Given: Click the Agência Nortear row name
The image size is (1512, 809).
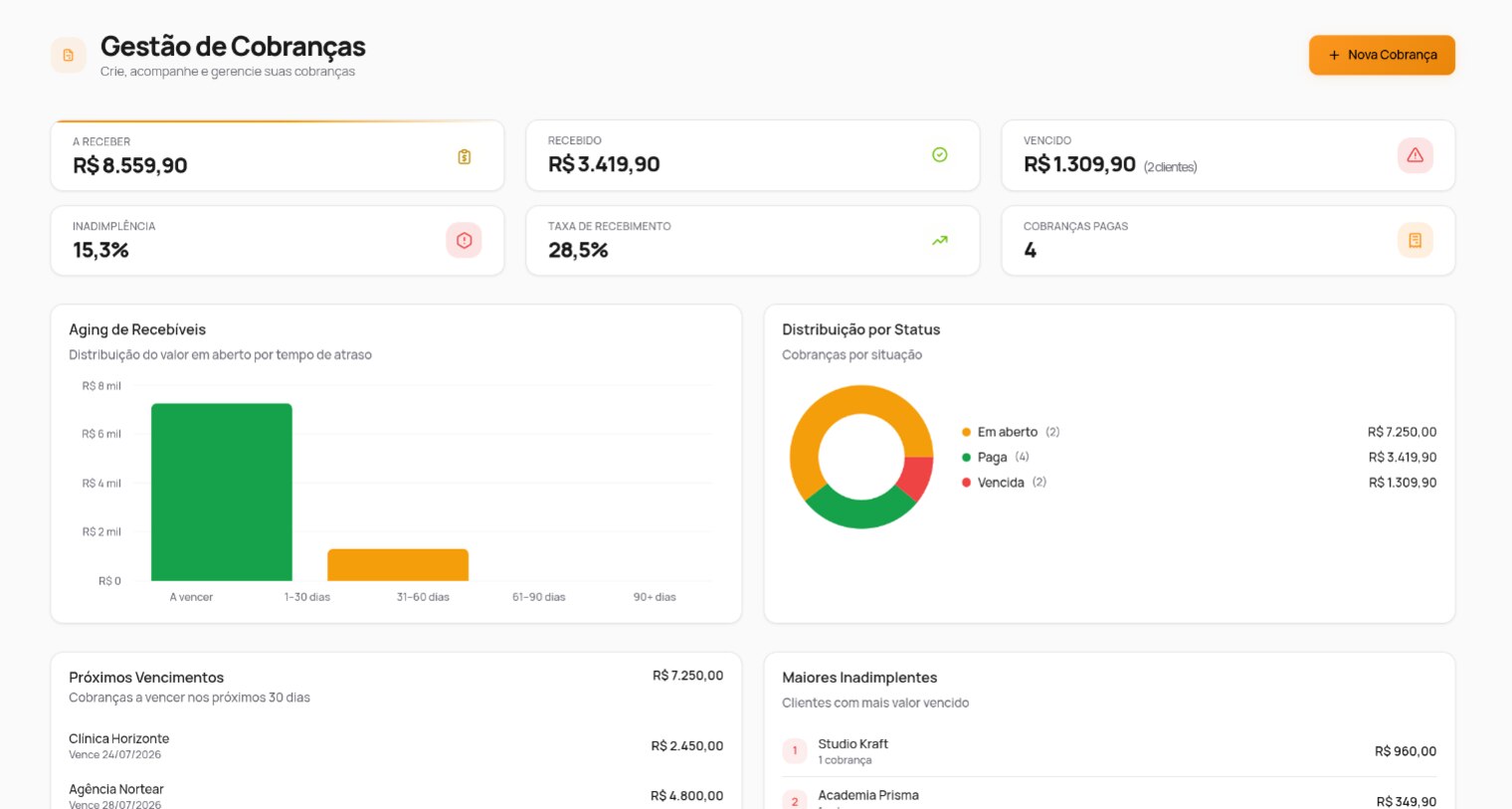Looking at the screenshot, I should 116,789.
